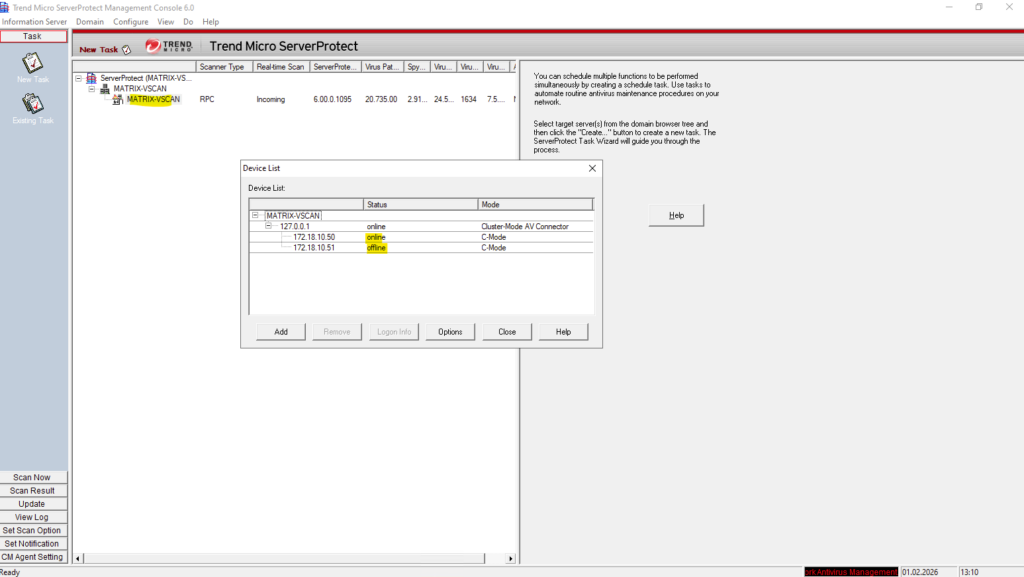Click the application icon in the title bar
This screenshot has height=577, width=1024.
pos(6,7)
